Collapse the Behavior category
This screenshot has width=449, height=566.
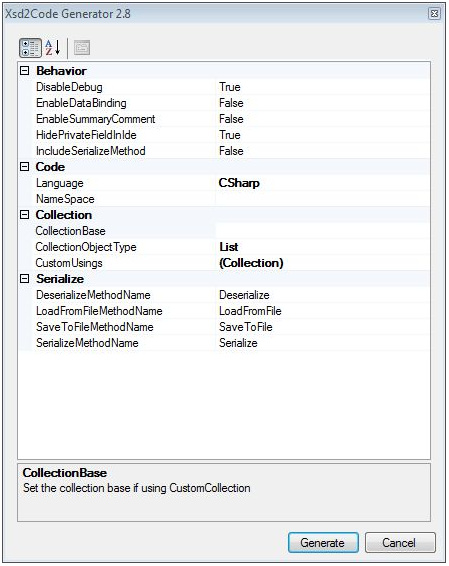click(25, 71)
